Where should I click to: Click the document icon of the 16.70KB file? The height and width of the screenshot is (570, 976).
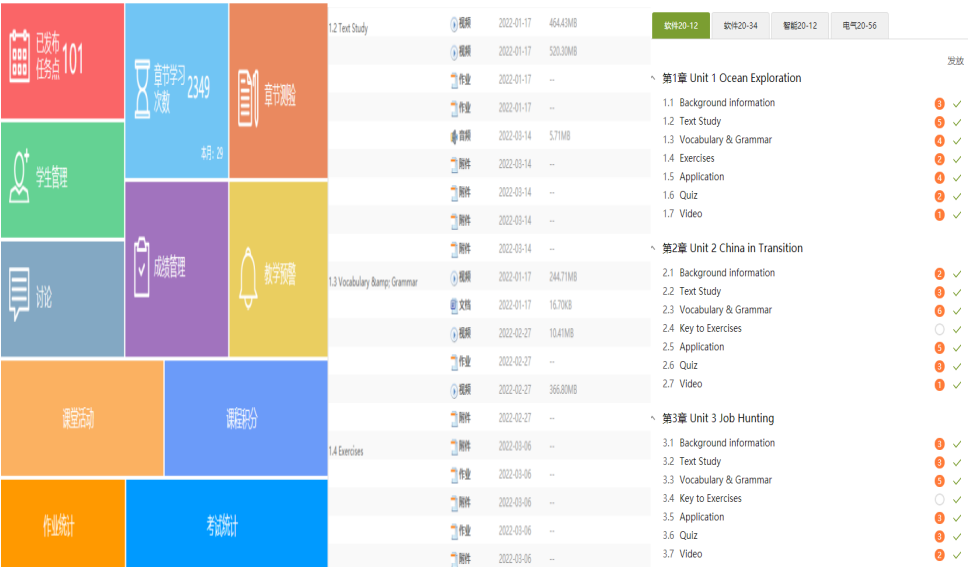point(454,305)
